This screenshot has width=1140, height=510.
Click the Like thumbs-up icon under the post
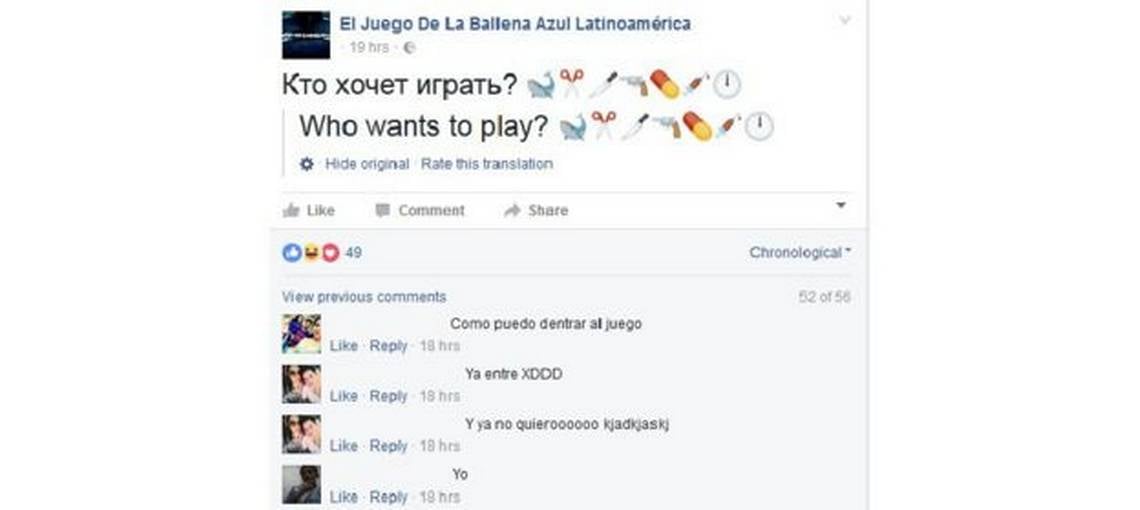click(291, 210)
